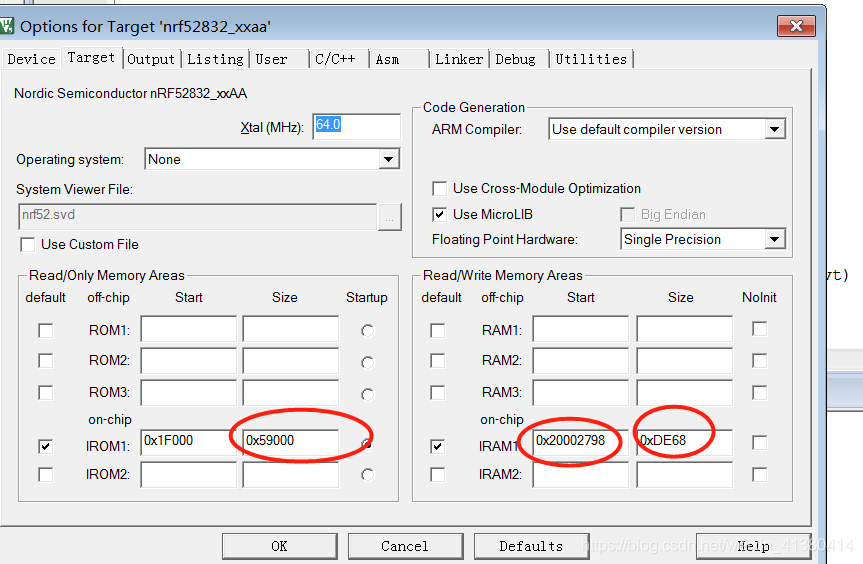
Task: Go to the Listing tab
Action: coord(215,59)
